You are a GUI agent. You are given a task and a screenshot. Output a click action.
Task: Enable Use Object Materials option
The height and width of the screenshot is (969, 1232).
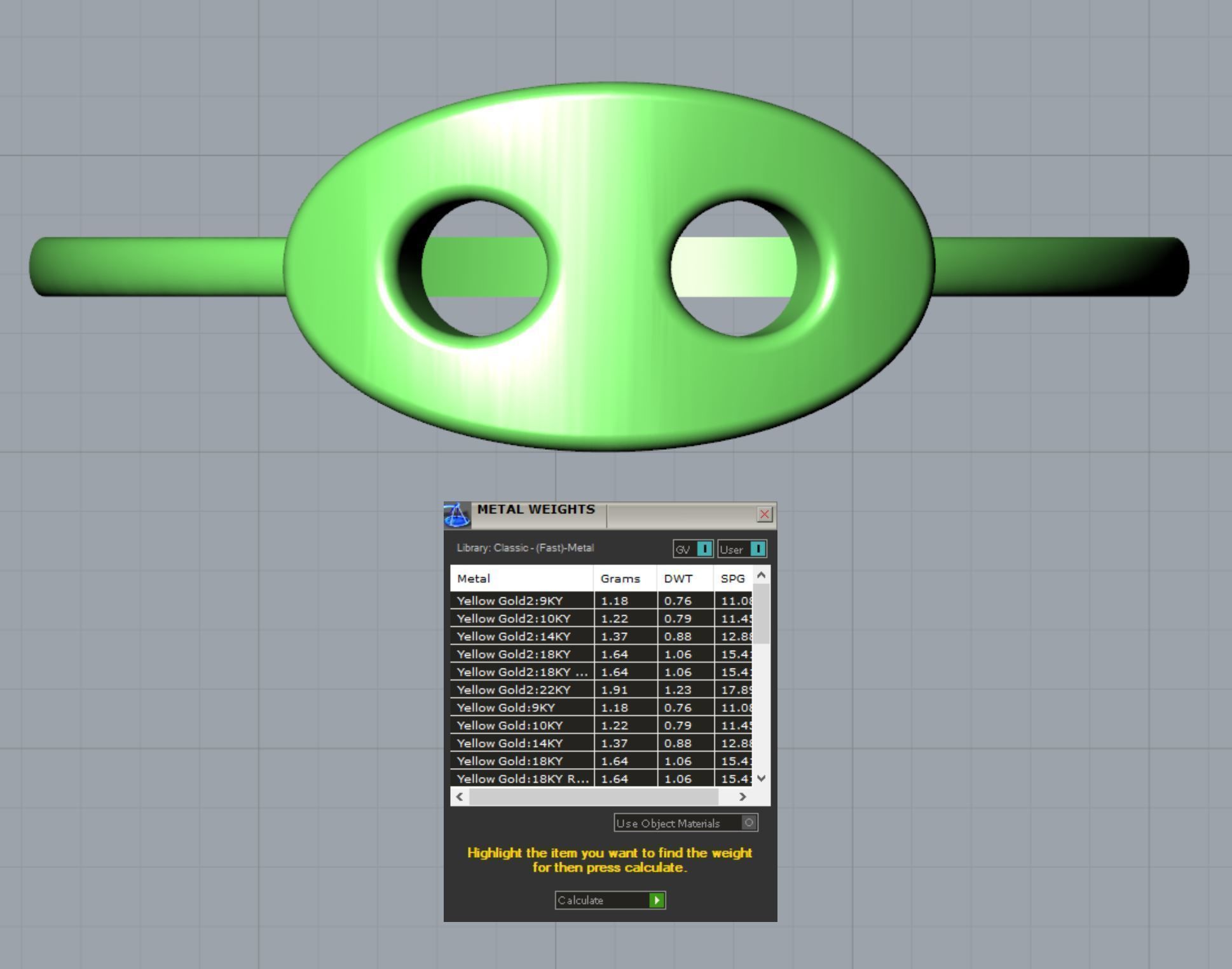pos(749,823)
